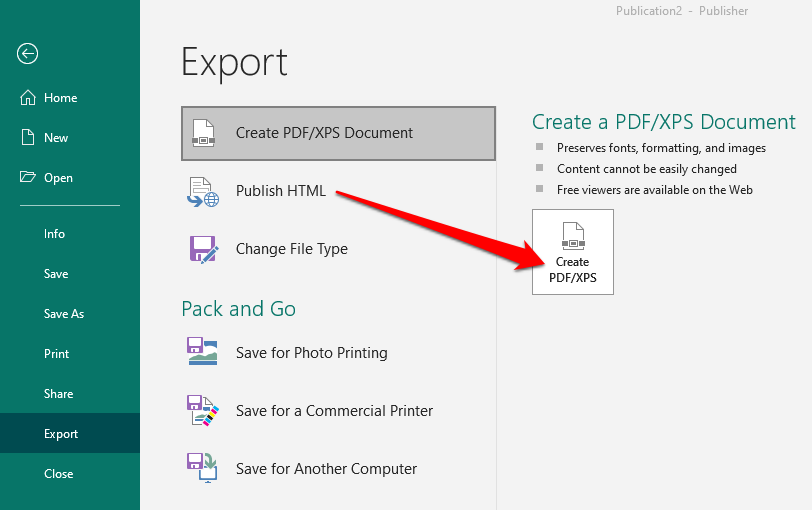Select the Publish HTML option
812x510 pixels.
pos(281,191)
